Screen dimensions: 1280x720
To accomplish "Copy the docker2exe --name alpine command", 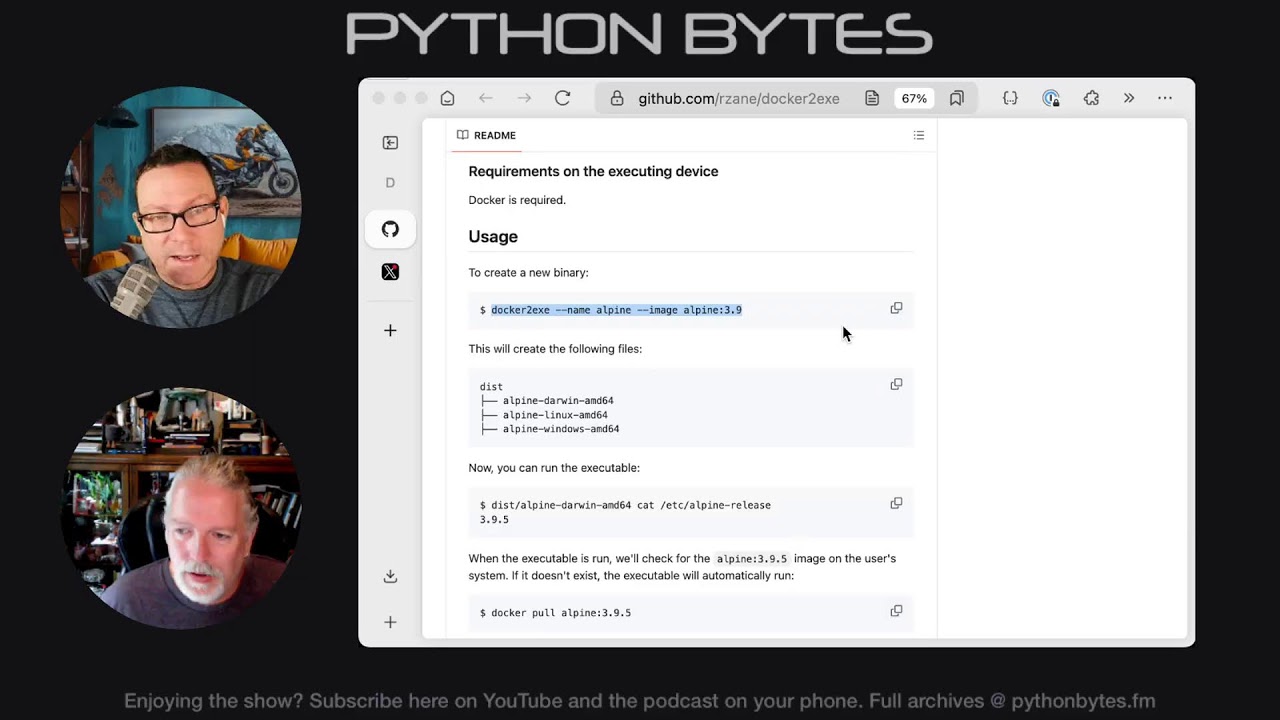I will [x=896, y=308].
